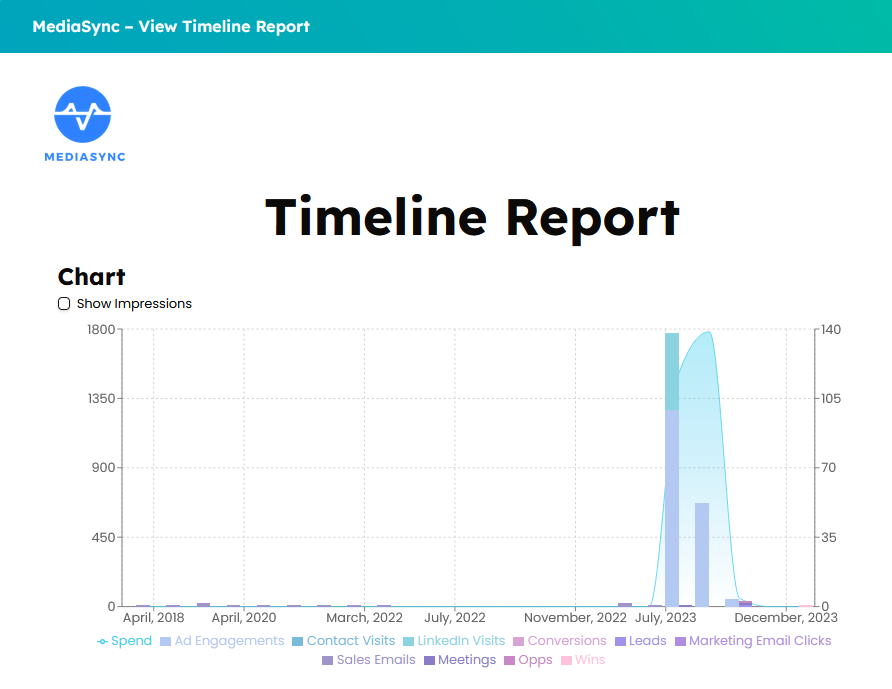Click the 'July, 2022' axis label
The image size is (892, 689).
(455, 618)
